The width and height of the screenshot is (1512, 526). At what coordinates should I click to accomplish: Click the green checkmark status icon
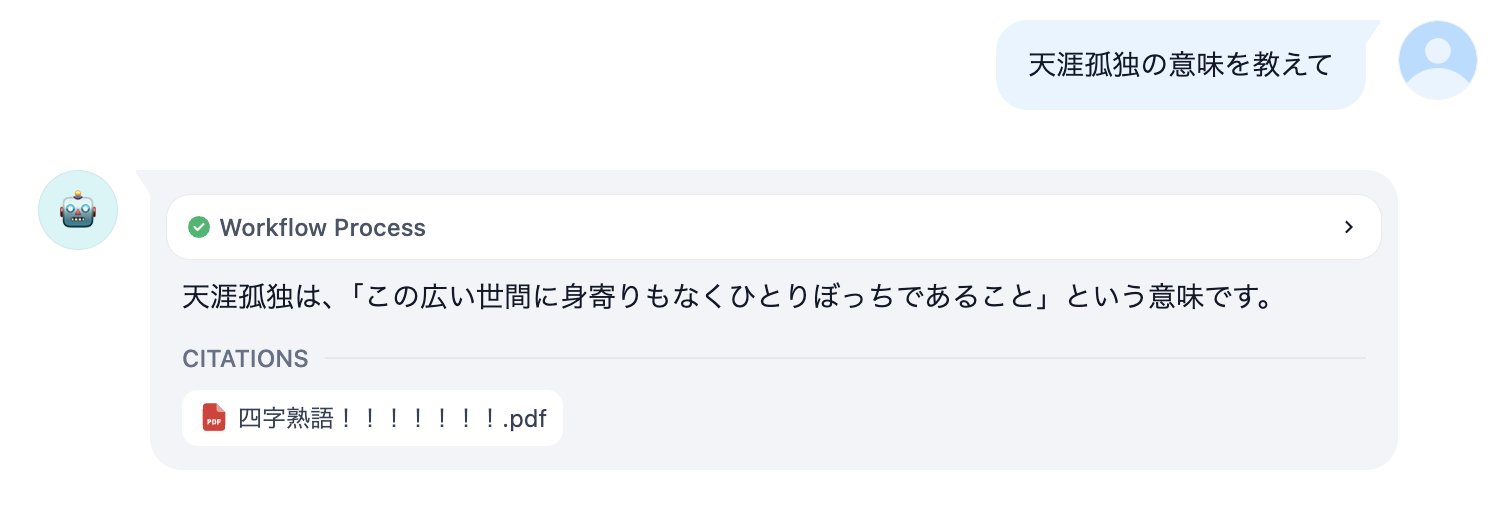[x=199, y=227]
